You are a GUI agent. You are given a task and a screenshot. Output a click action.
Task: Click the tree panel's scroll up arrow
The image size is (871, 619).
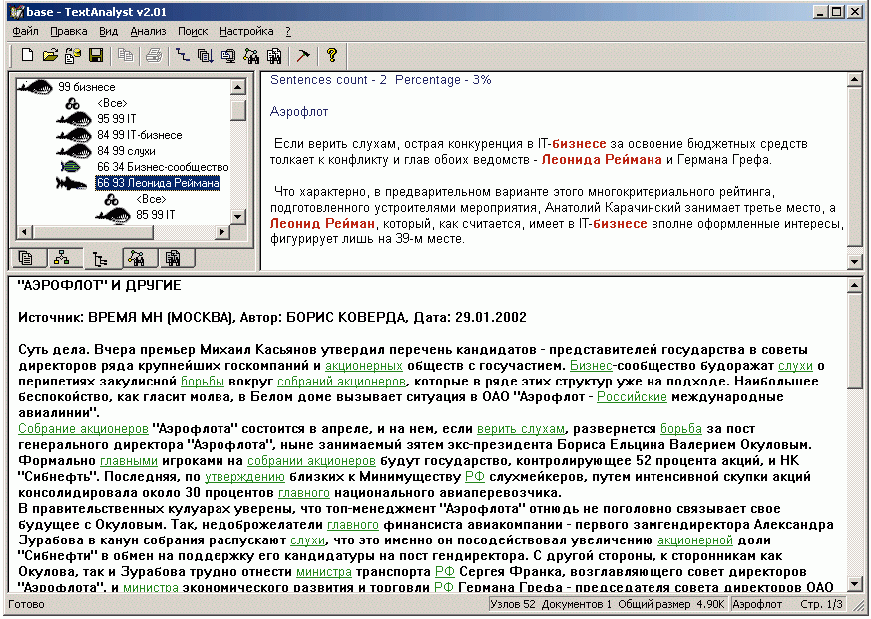click(238, 87)
